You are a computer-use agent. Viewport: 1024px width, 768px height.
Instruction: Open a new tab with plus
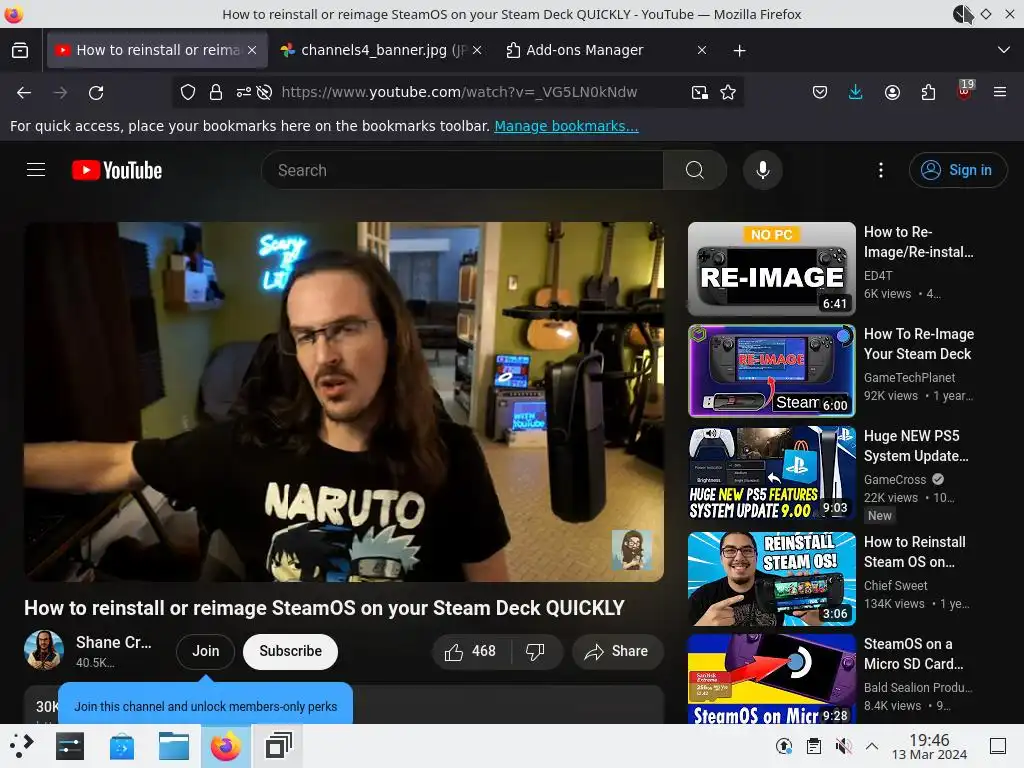[x=739, y=50]
